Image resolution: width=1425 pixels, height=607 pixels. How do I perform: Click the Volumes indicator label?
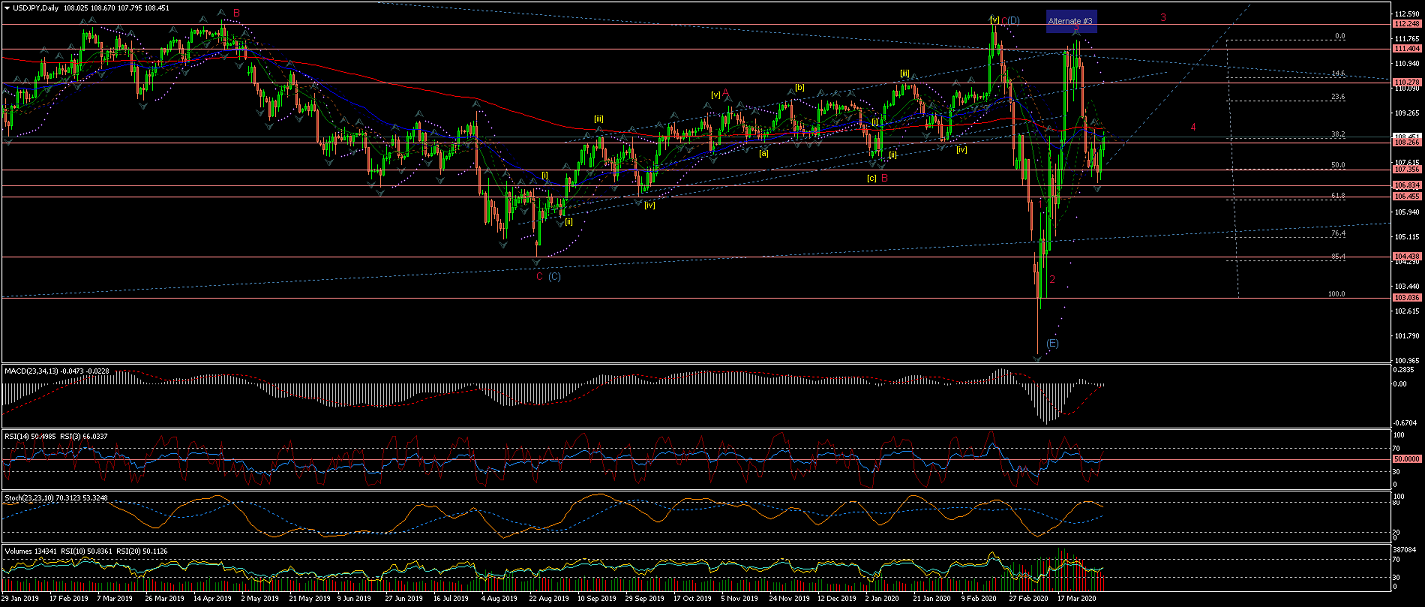(x=20, y=549)
